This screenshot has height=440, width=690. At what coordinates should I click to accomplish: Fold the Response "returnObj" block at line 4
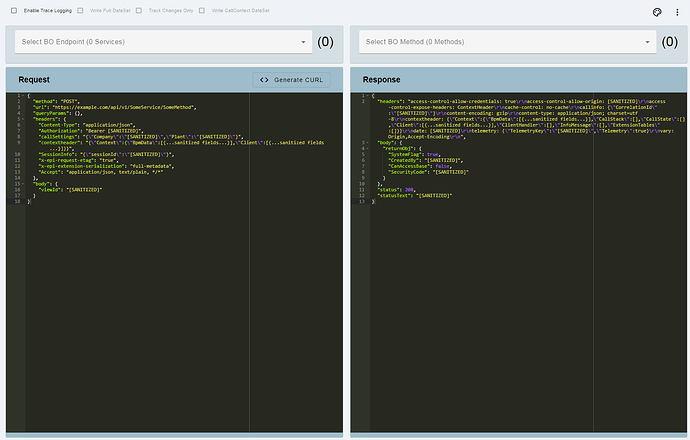(x=368, y=149)
